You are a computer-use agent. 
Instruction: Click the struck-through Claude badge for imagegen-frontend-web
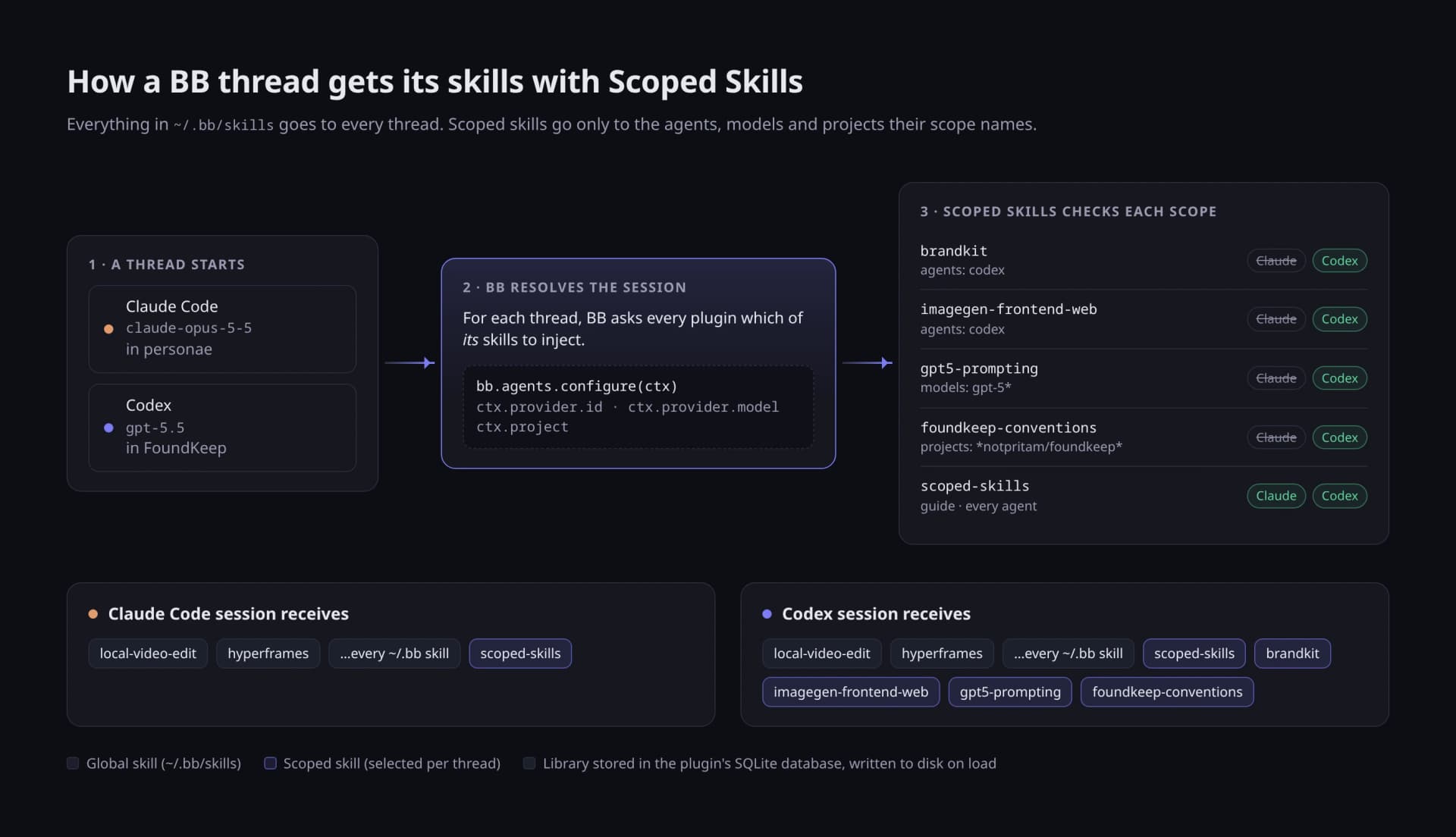(1276, 319)
